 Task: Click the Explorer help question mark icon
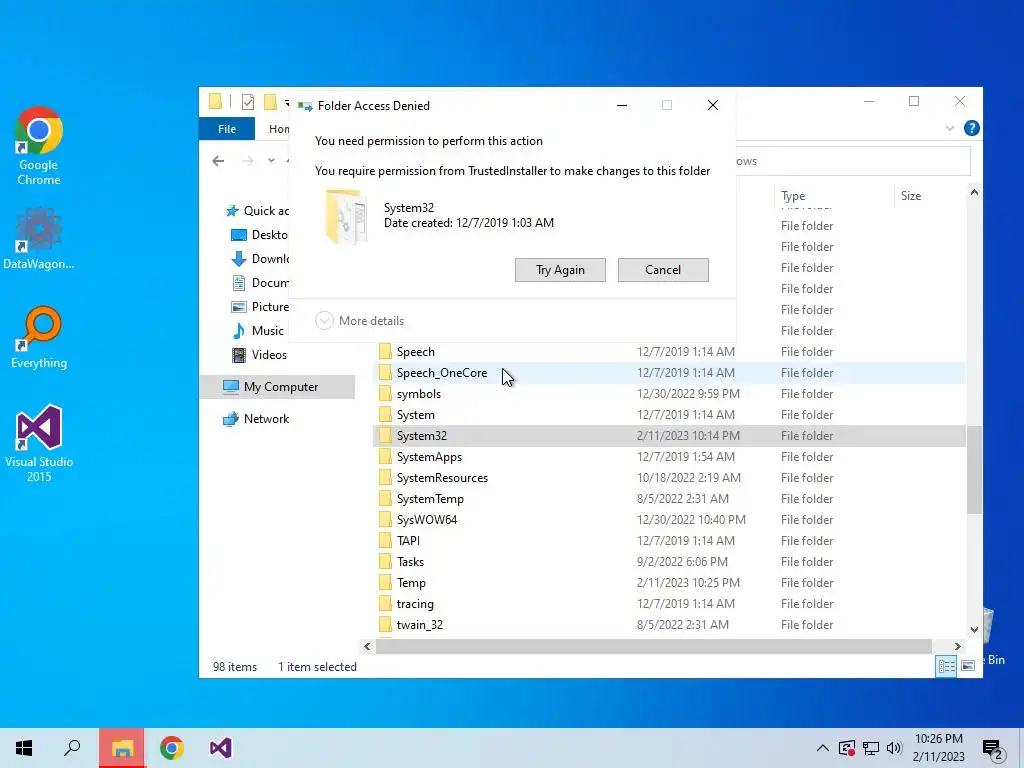coord(971,128)
